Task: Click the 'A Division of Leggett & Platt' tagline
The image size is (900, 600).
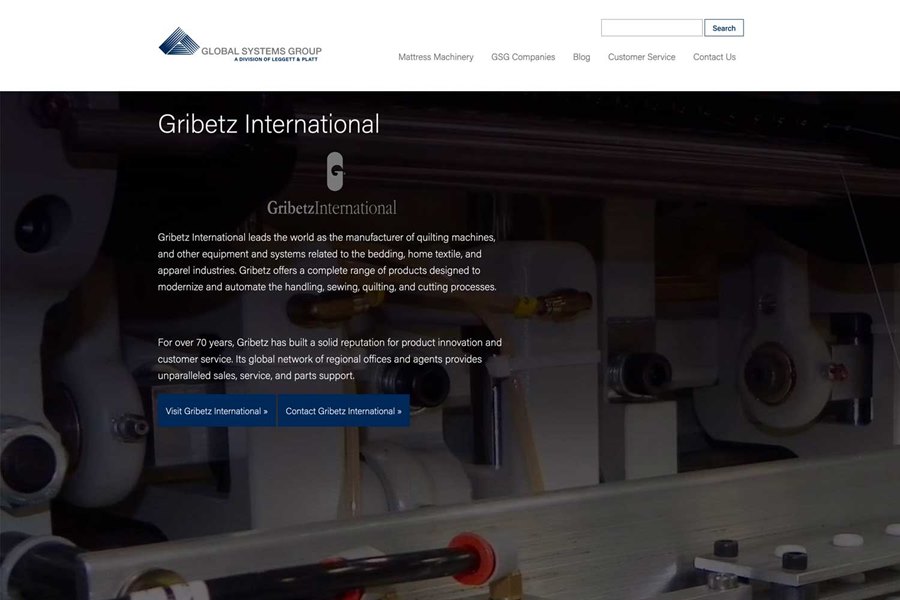Action: pyautogui.click(x=276, y=59)
